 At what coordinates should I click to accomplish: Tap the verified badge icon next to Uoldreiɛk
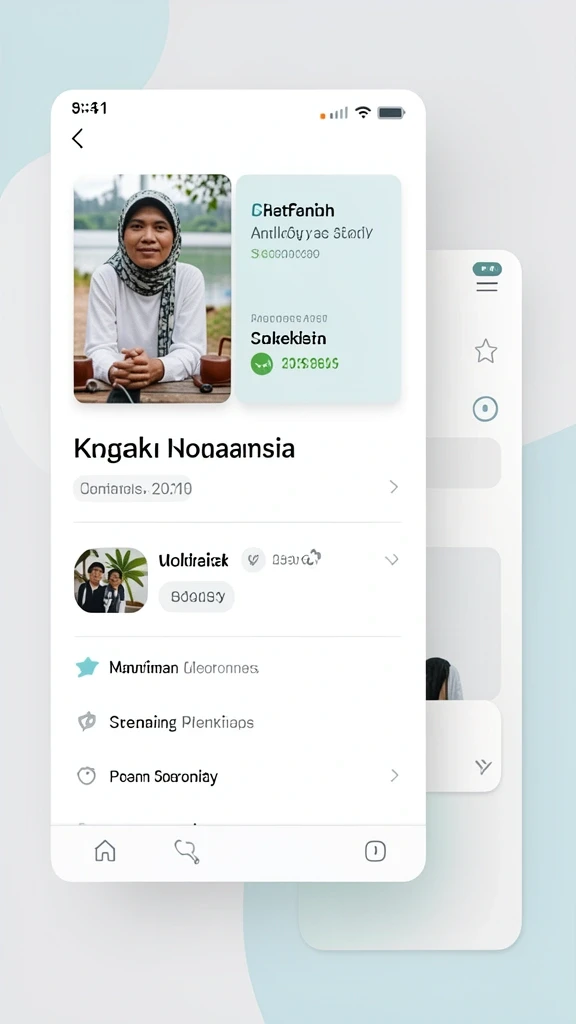click(253, 560)
